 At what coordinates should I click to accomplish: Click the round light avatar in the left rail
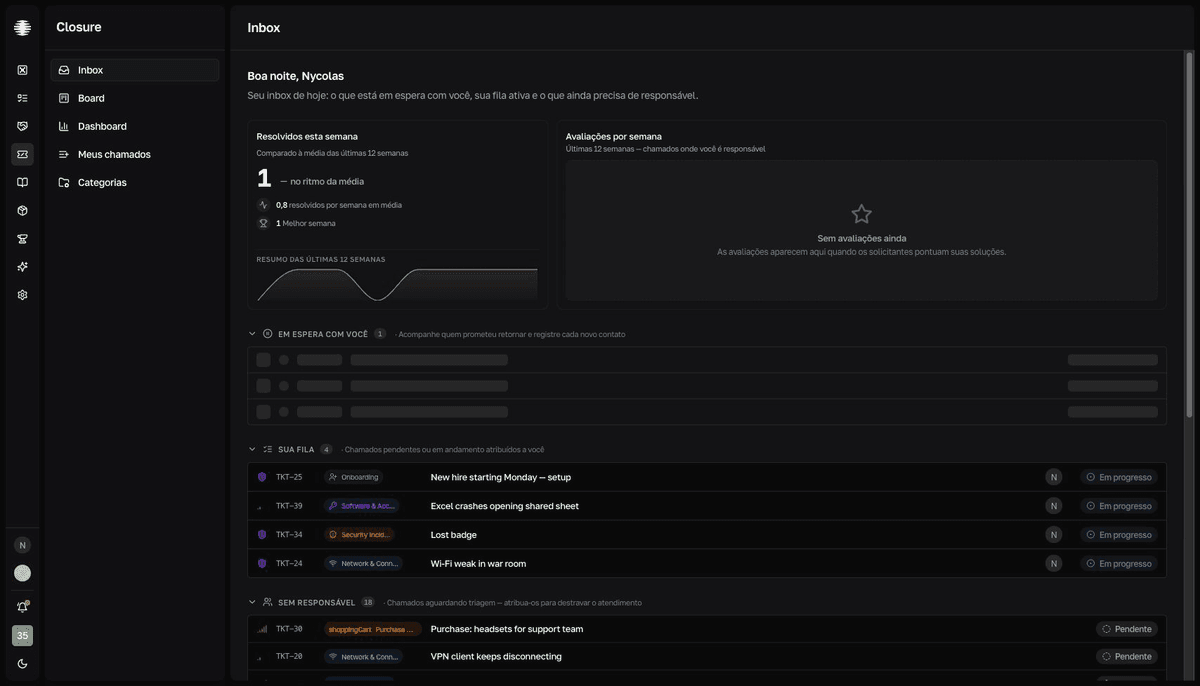click(22, 573)
